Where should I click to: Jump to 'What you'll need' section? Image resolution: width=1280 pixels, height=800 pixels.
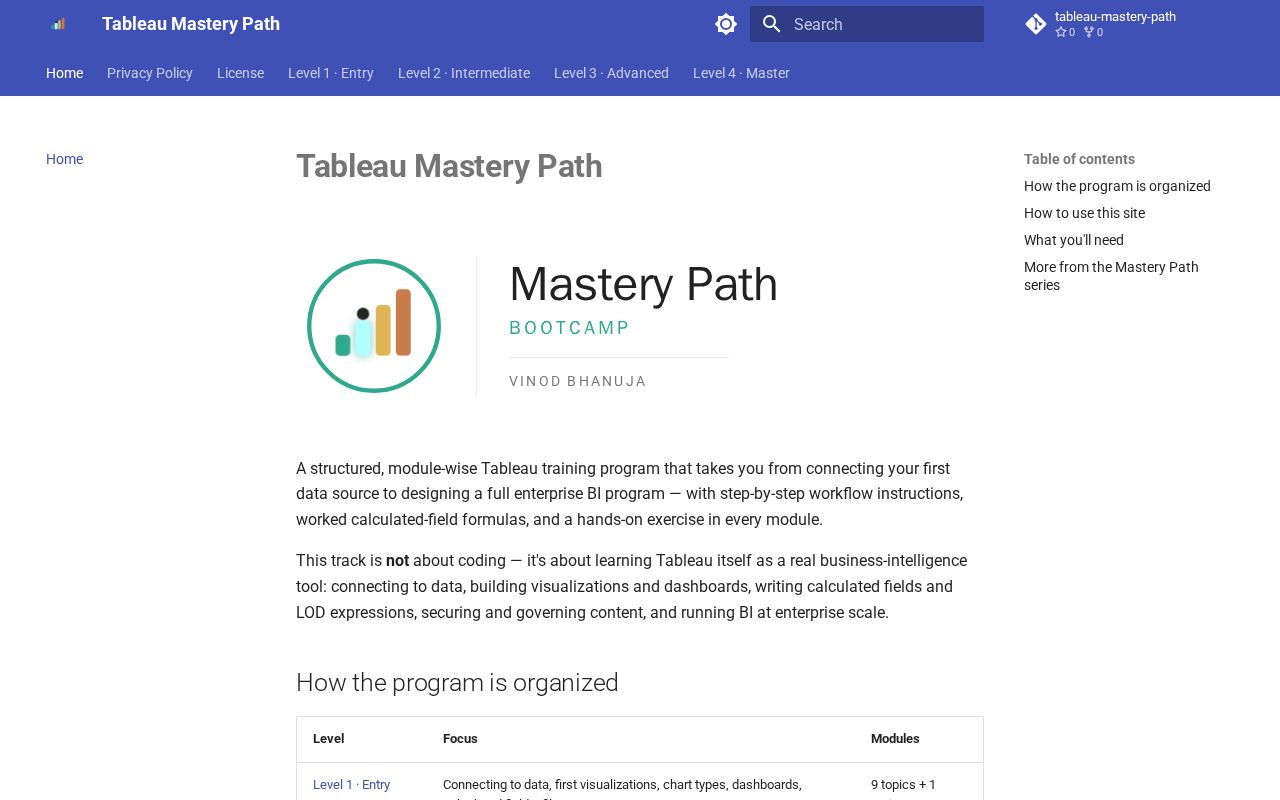pos(1074,240)
